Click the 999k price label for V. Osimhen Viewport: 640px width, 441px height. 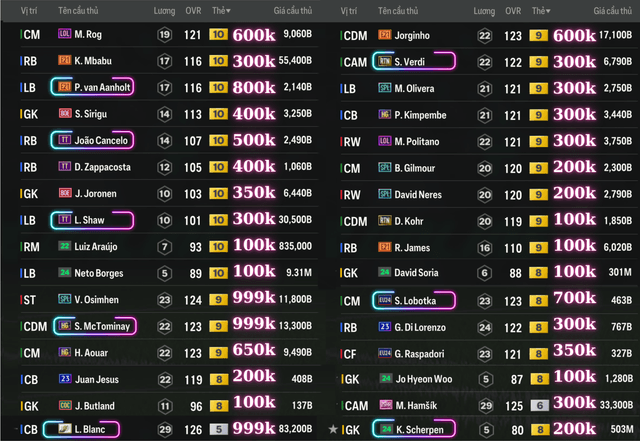254,298
